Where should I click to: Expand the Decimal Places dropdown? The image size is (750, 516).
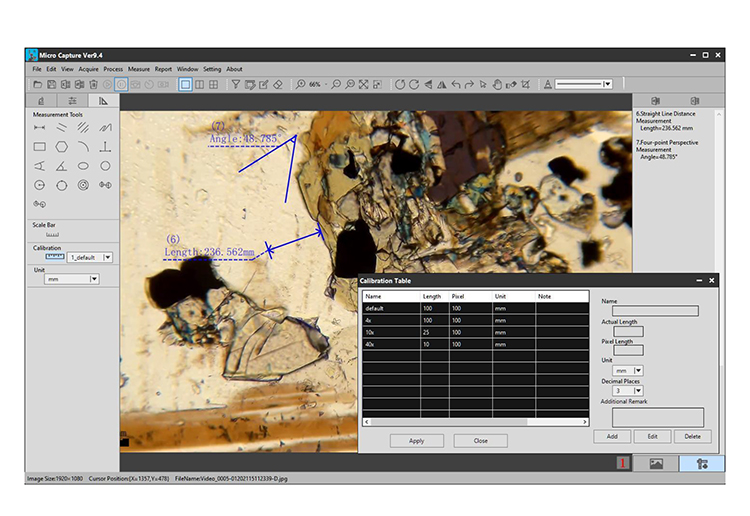(x=639, y=390)
